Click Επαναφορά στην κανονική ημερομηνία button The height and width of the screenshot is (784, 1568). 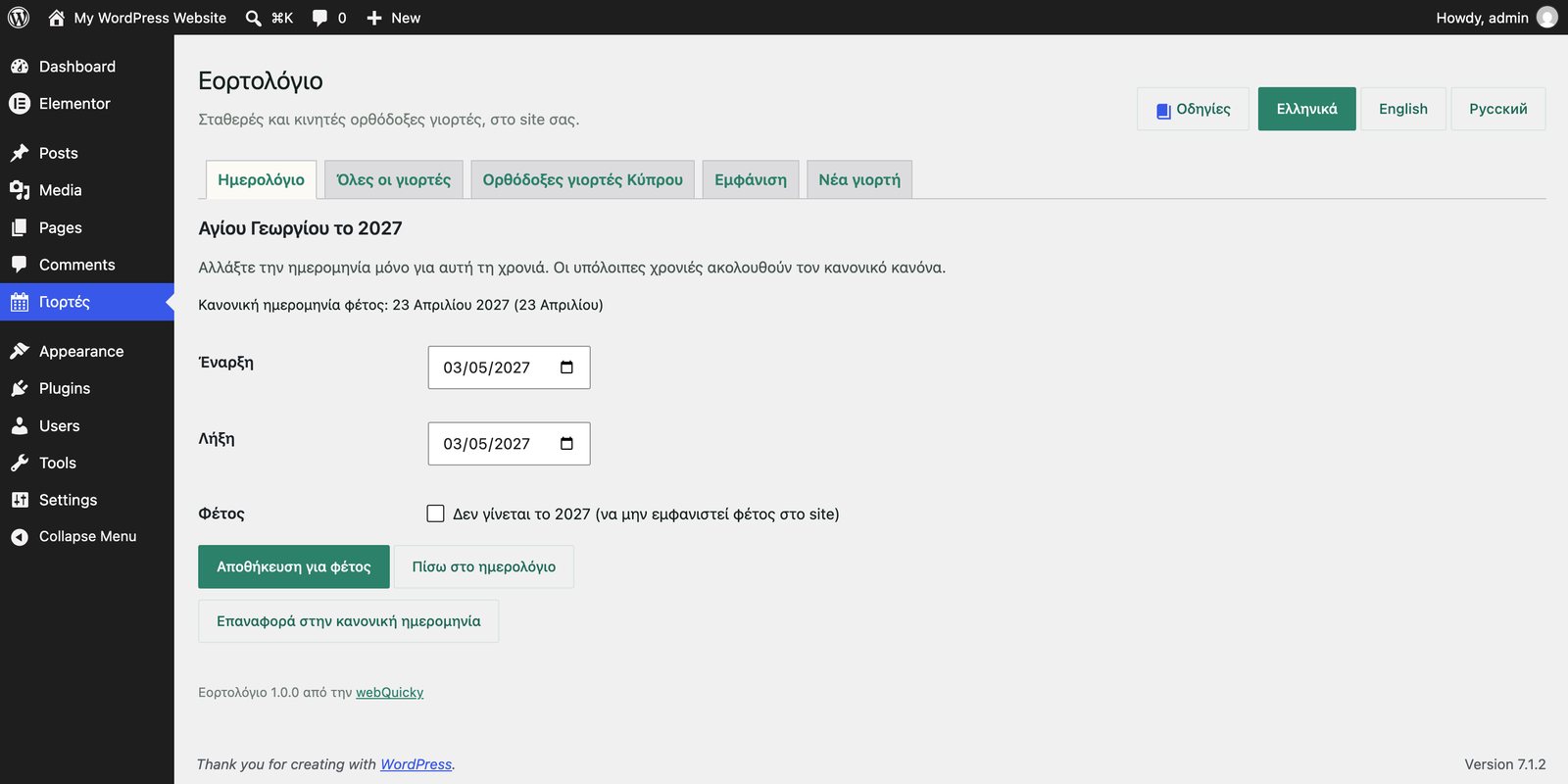(x=348, y=621)
